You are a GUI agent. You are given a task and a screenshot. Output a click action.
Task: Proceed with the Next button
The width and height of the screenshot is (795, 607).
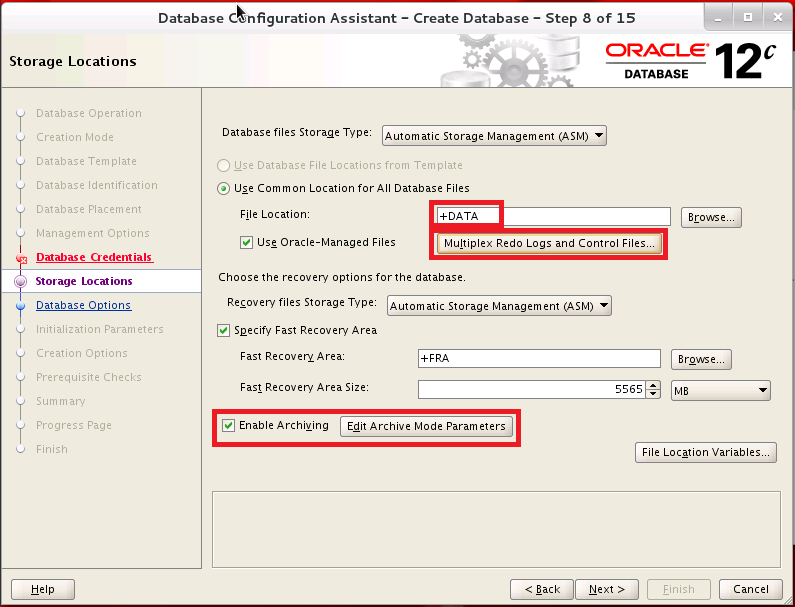tap(607, 589)
